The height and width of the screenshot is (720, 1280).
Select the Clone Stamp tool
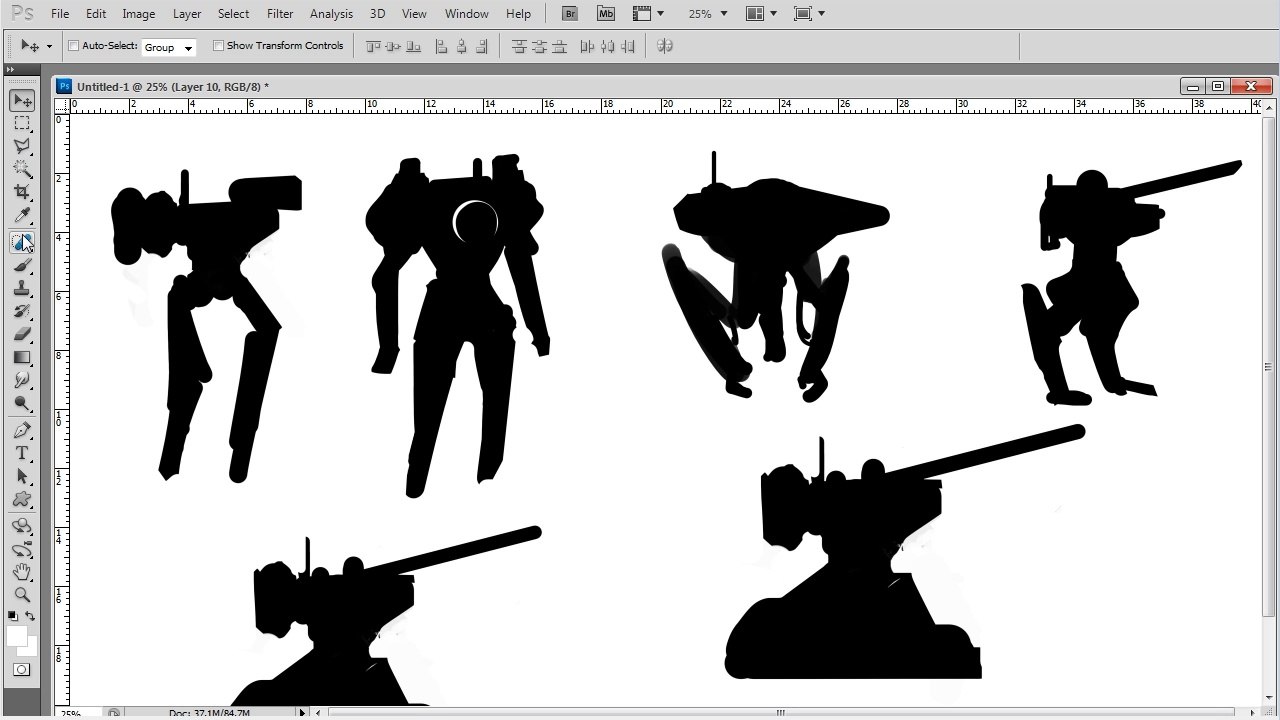click(22, 288)
